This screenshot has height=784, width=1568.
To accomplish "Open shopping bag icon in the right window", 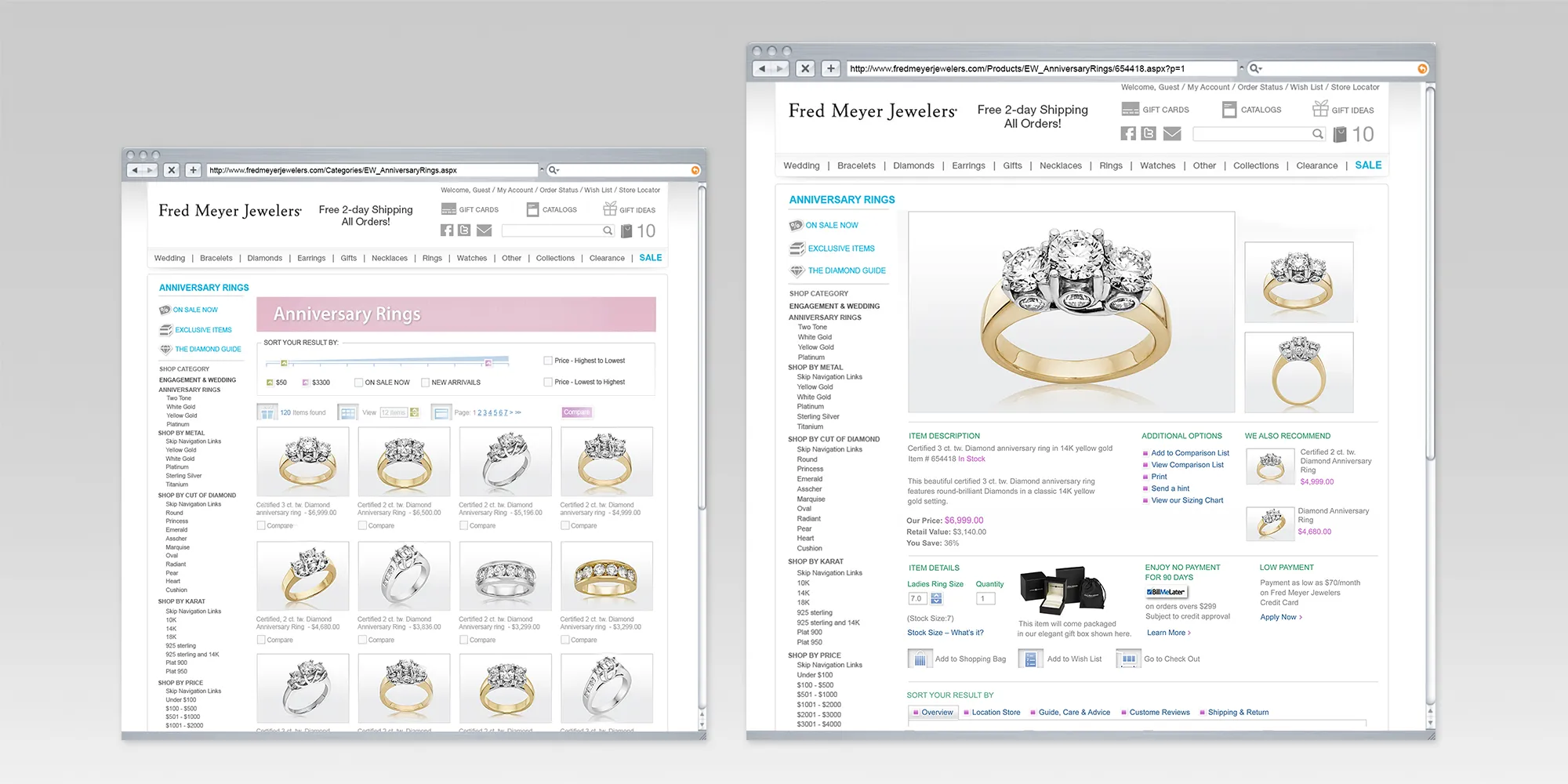I will click(x=1340, y=134).
